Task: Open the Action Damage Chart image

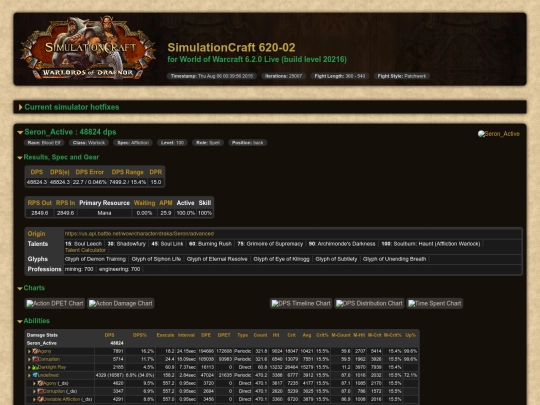Action: tap(121, 303)
